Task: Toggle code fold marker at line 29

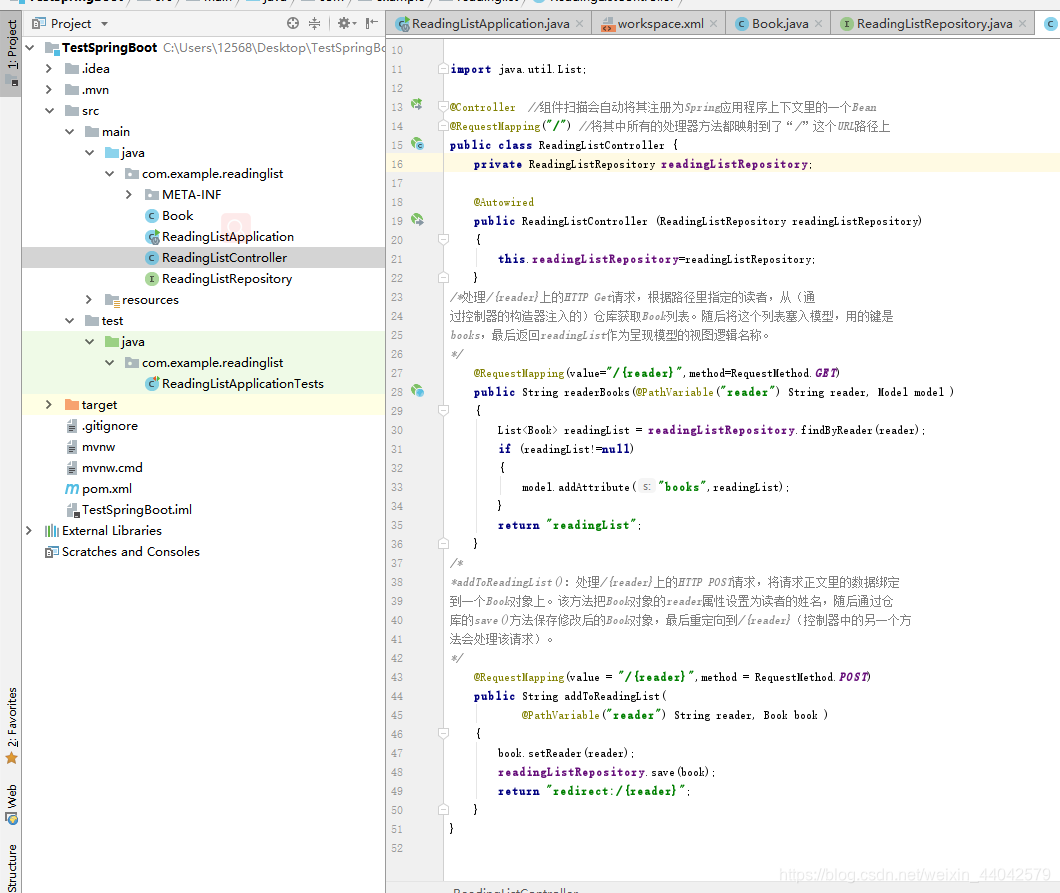Action: (443, 410)
